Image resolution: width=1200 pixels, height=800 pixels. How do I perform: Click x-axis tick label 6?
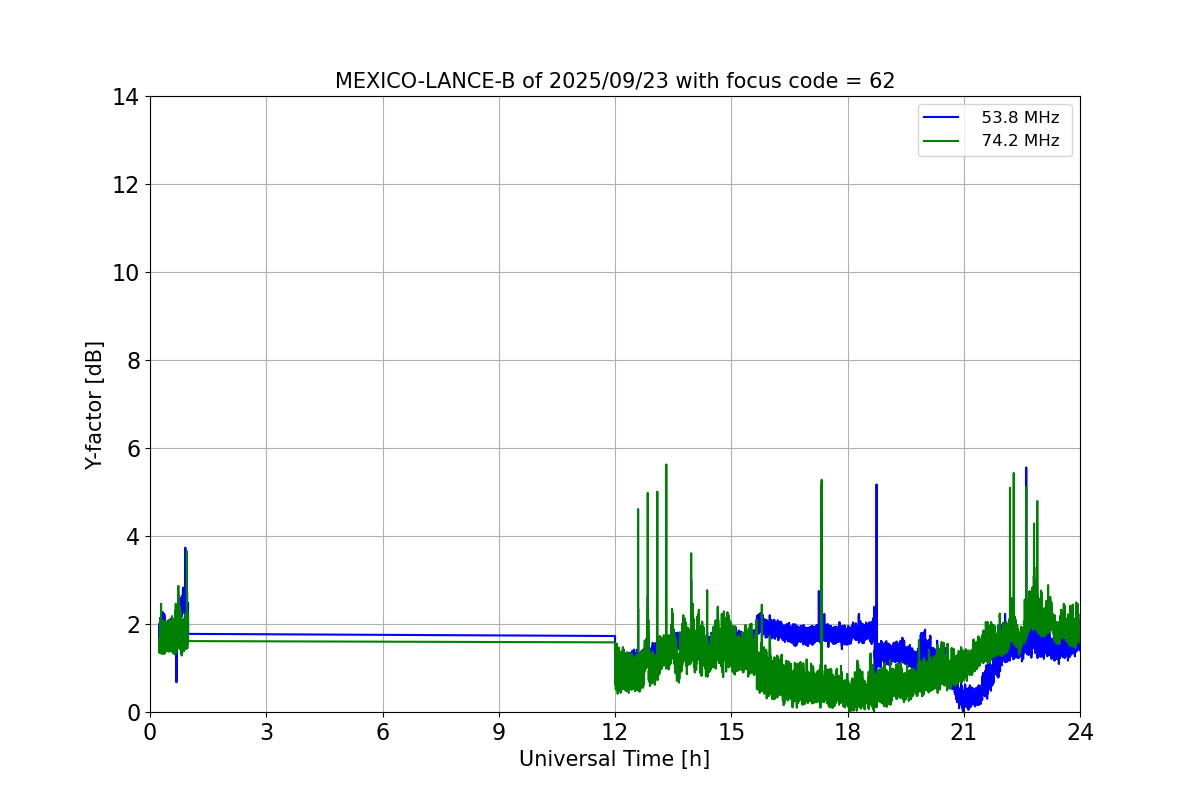[383, 732]
